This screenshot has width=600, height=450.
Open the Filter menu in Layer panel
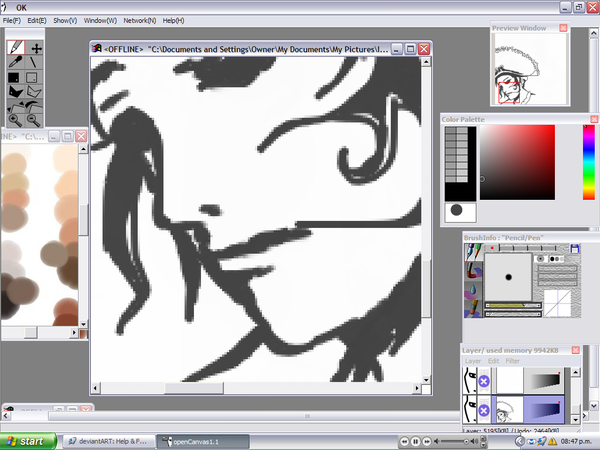[513, 361]
